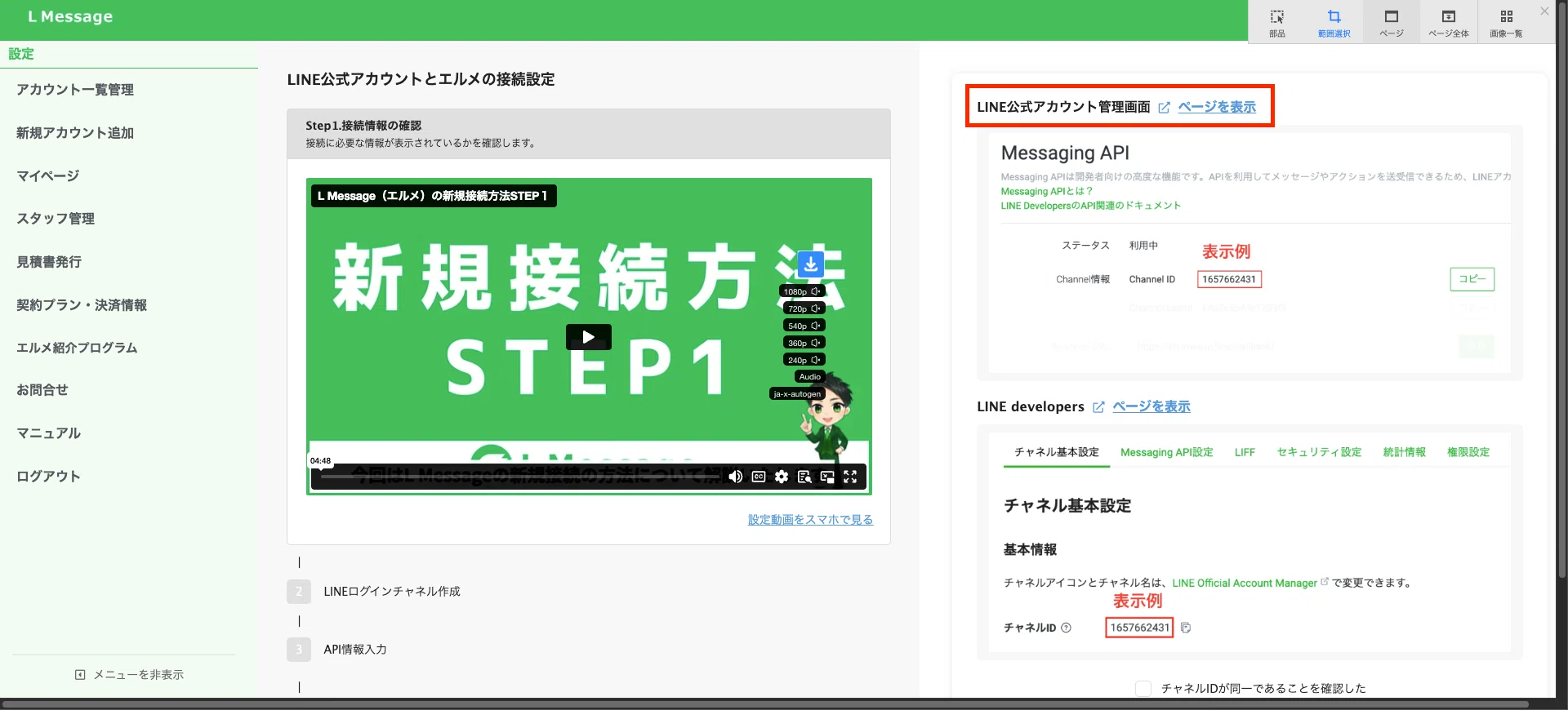Click the L Message logo
Image resolution: width=1568 pixels, height=710 pixels.
coord(70,16)
